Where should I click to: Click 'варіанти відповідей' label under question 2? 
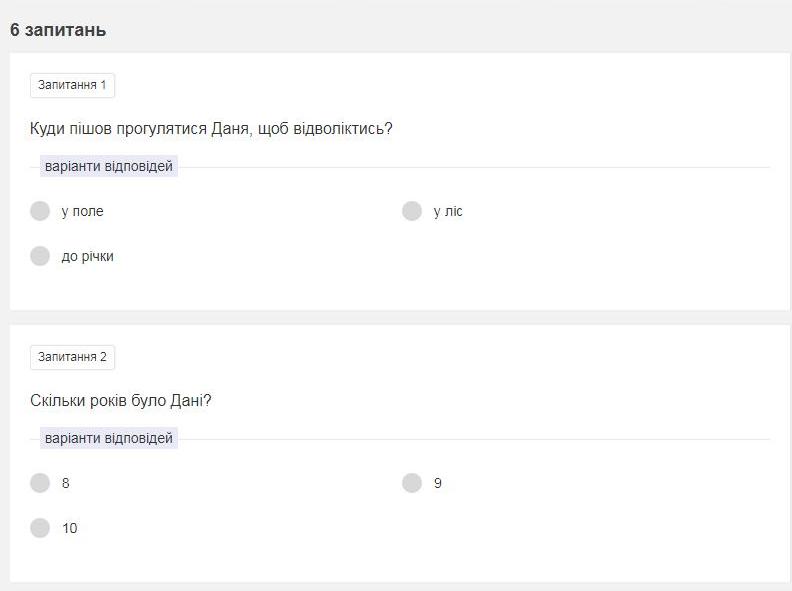(x=109, y=438)
